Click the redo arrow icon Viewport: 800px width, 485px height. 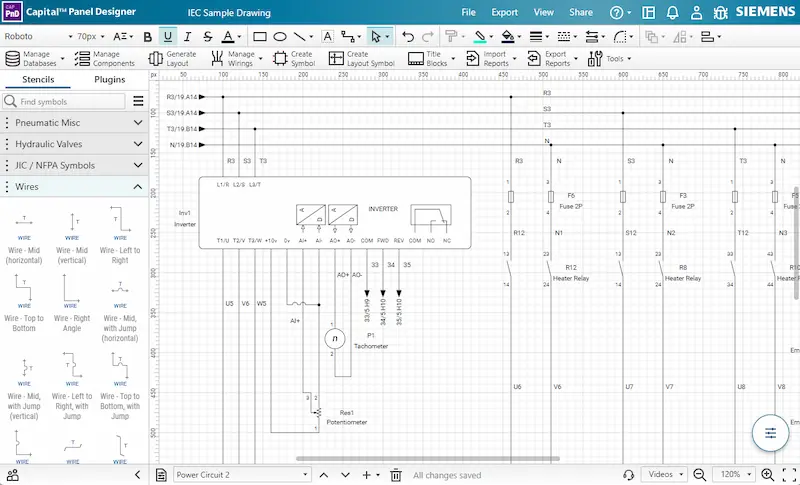tap(427, 36)
